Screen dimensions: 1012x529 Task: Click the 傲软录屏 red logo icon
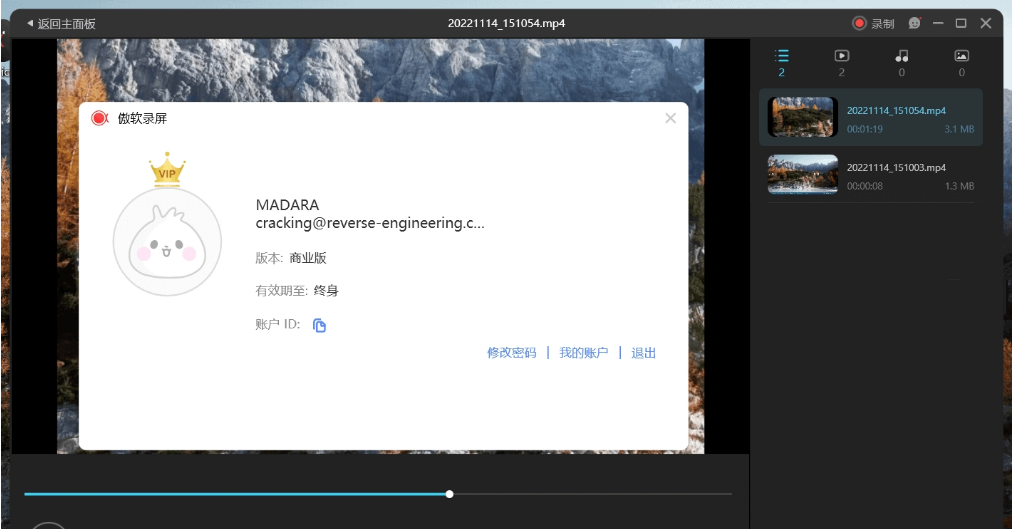[x=100, y=118]
